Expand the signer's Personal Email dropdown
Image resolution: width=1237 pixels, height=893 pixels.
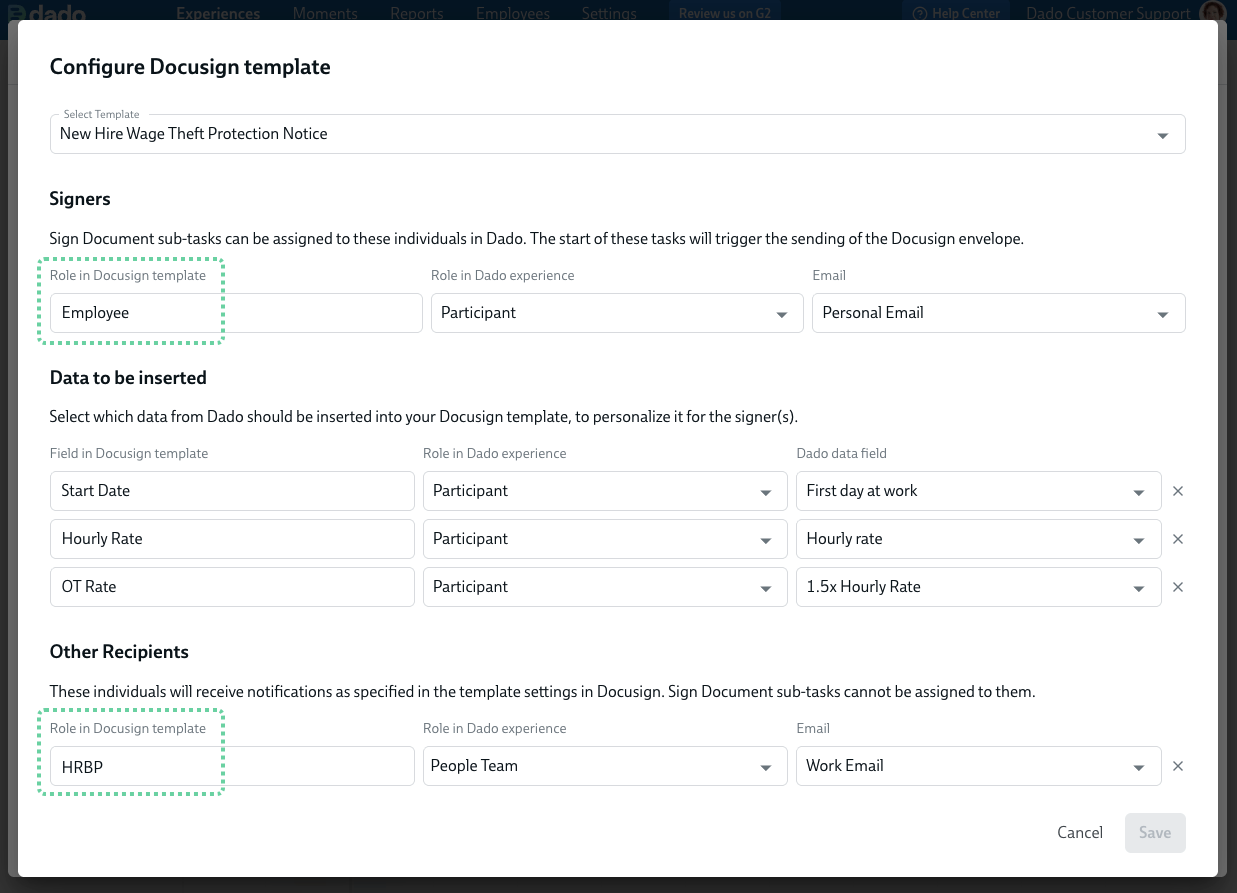tap(999, 313)
